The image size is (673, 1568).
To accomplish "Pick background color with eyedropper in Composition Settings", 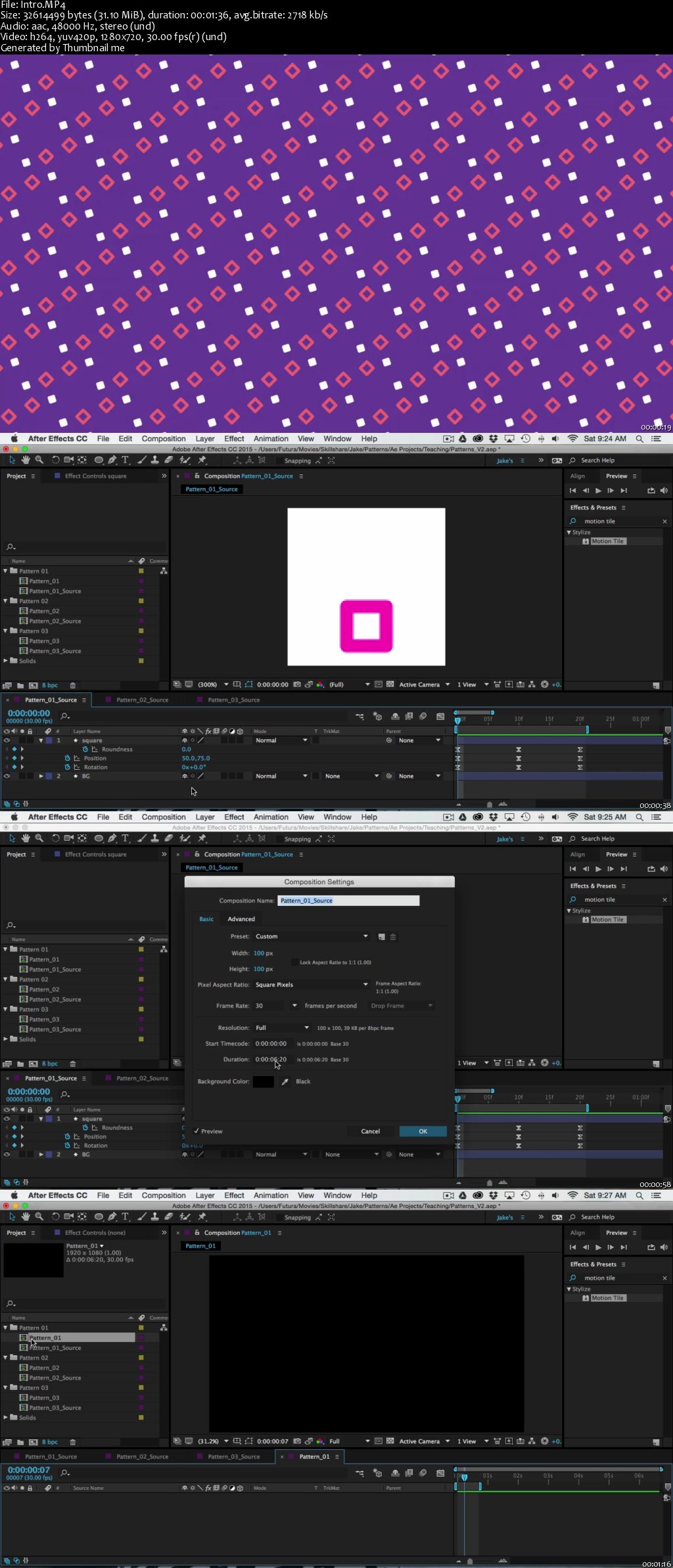I will tap(285, 1081).
